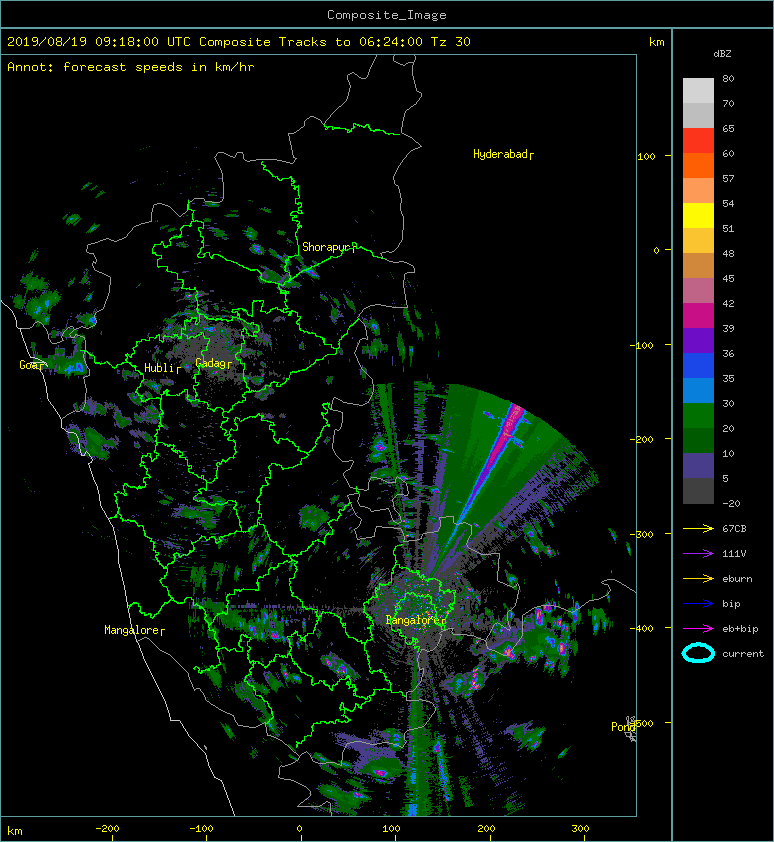Click the Composite_Image title text
This screenshot has width=774, height=842.
point(387,15)
